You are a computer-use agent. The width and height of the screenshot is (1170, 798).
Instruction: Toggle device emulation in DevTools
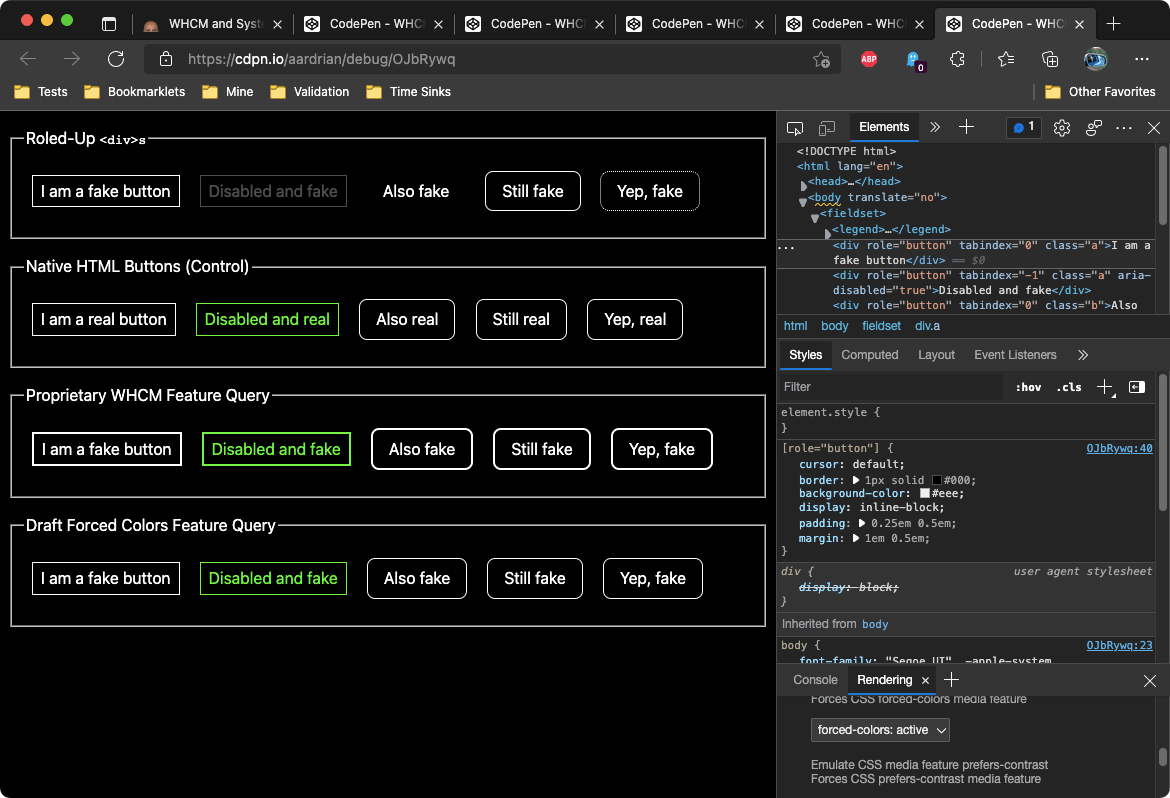[827, 128]
